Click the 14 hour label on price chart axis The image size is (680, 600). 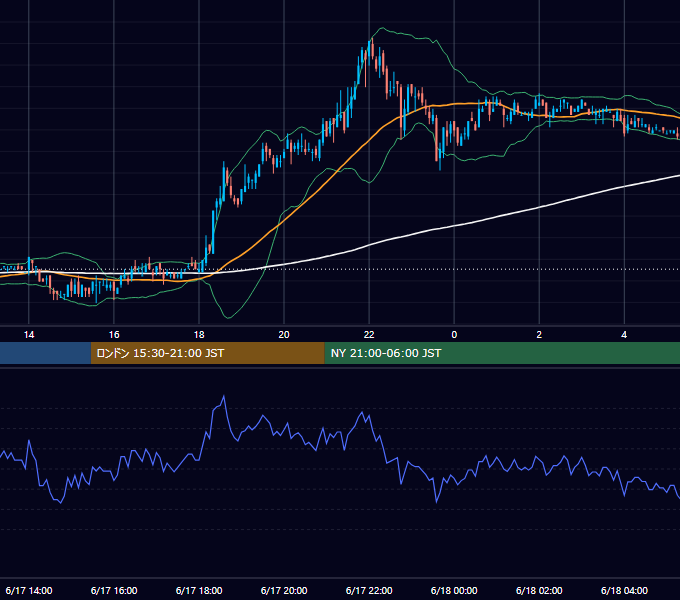click(x=29, y=335)
